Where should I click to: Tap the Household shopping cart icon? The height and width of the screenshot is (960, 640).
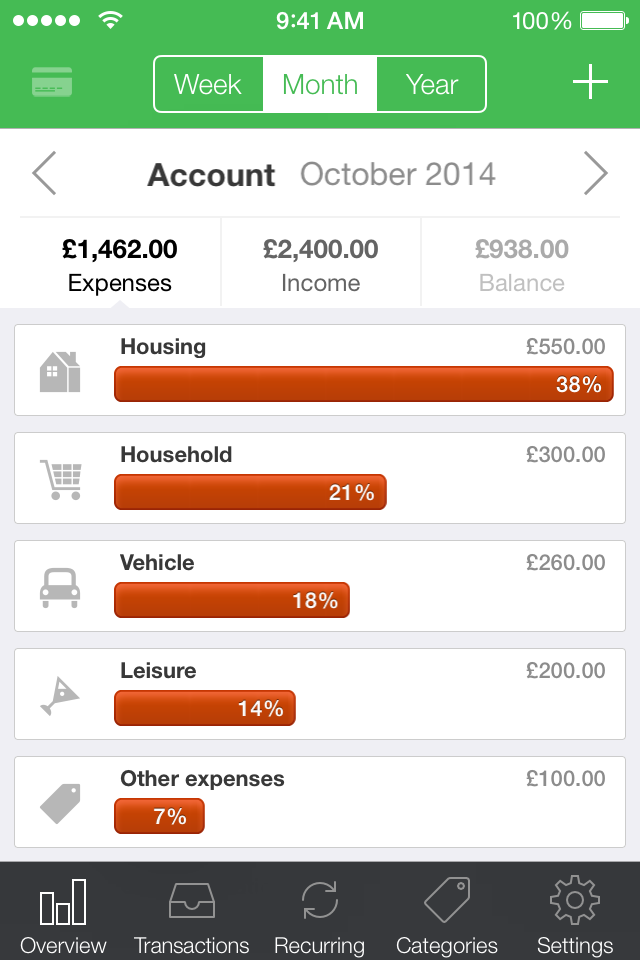(61, 479)
